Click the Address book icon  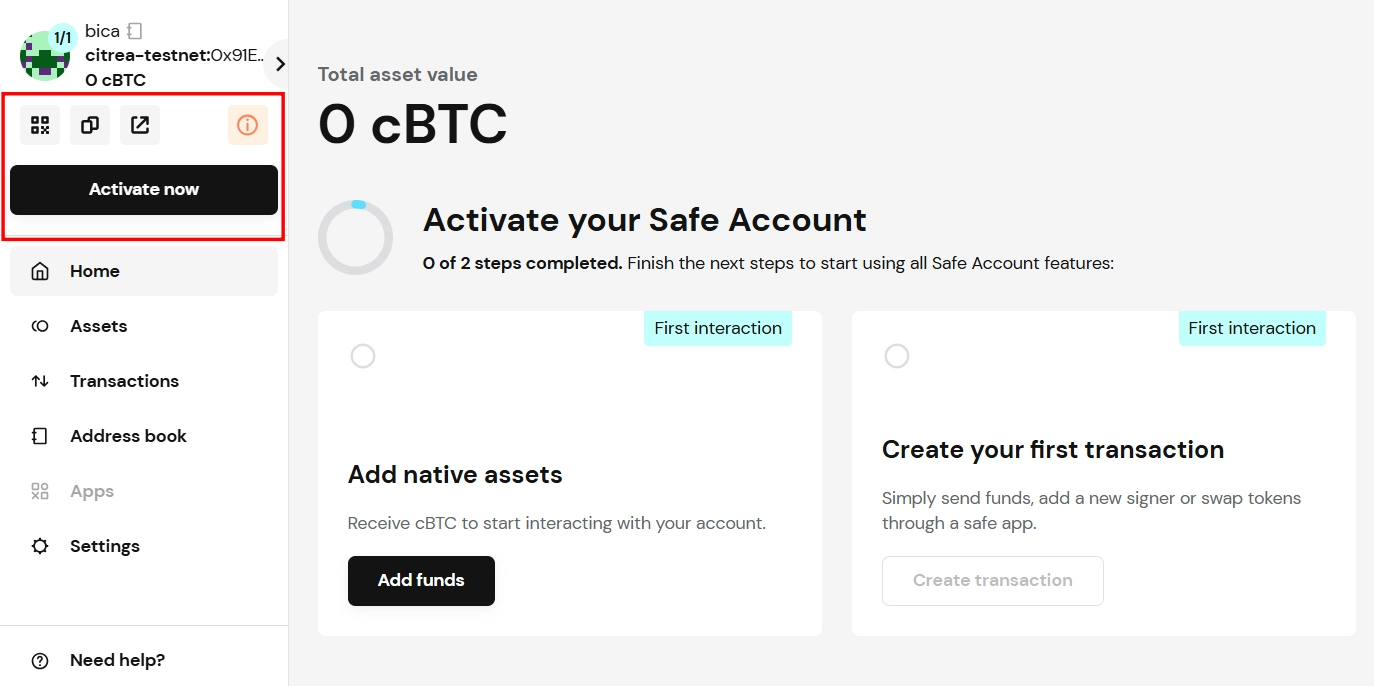pyautogui.click(x=39, y=436)
